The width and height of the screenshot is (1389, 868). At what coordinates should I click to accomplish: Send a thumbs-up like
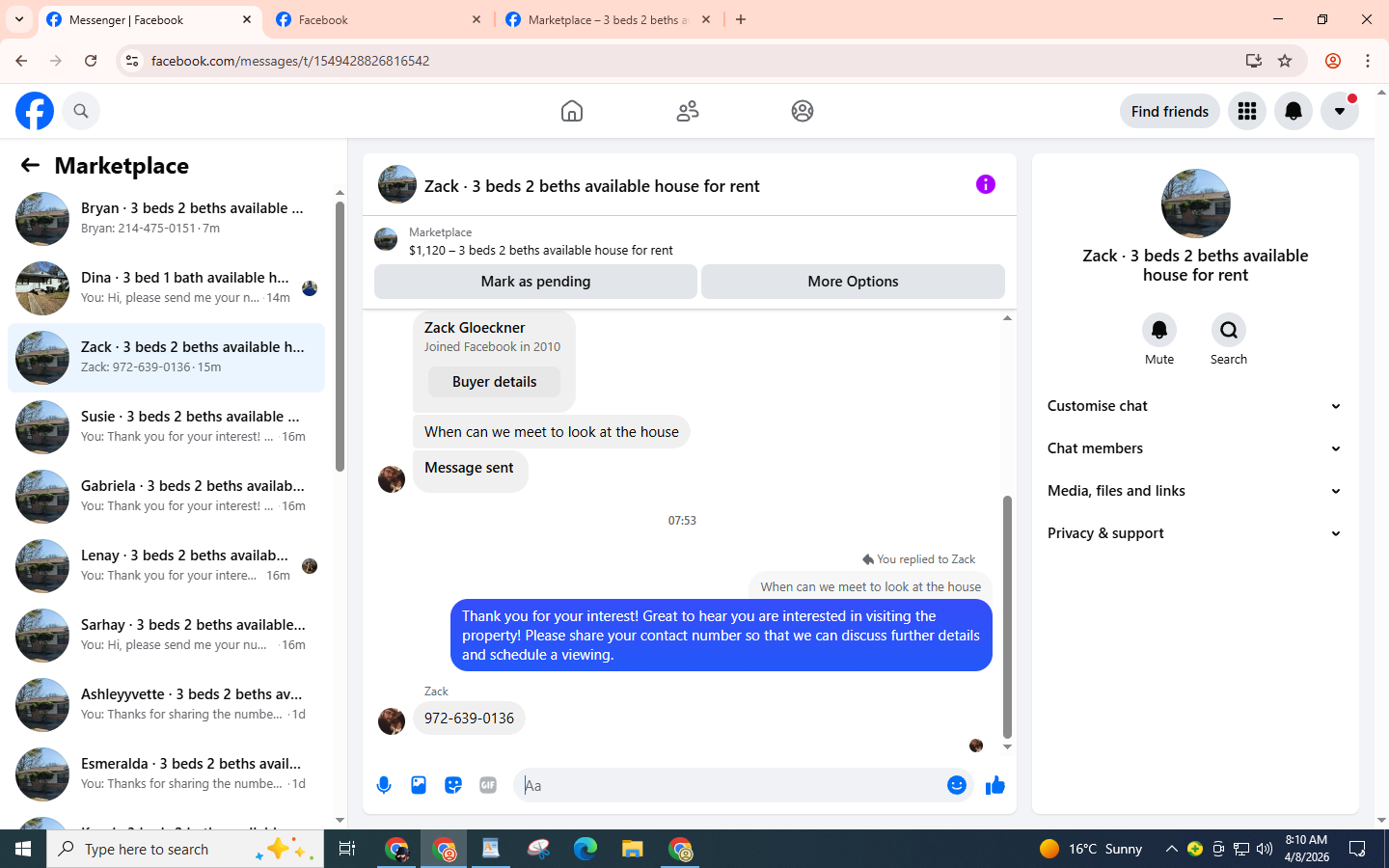pos(995,785)
